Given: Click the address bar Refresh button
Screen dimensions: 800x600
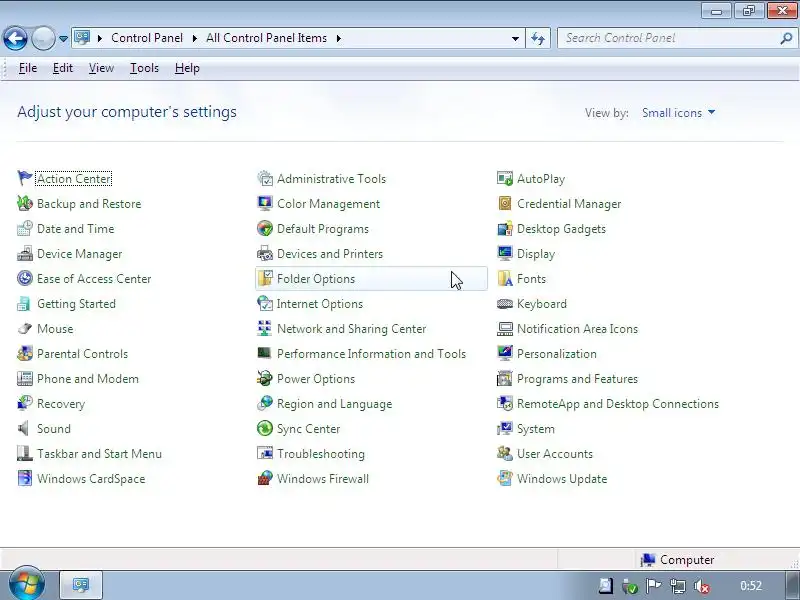Looking at the screenshot, I should 538,38.
